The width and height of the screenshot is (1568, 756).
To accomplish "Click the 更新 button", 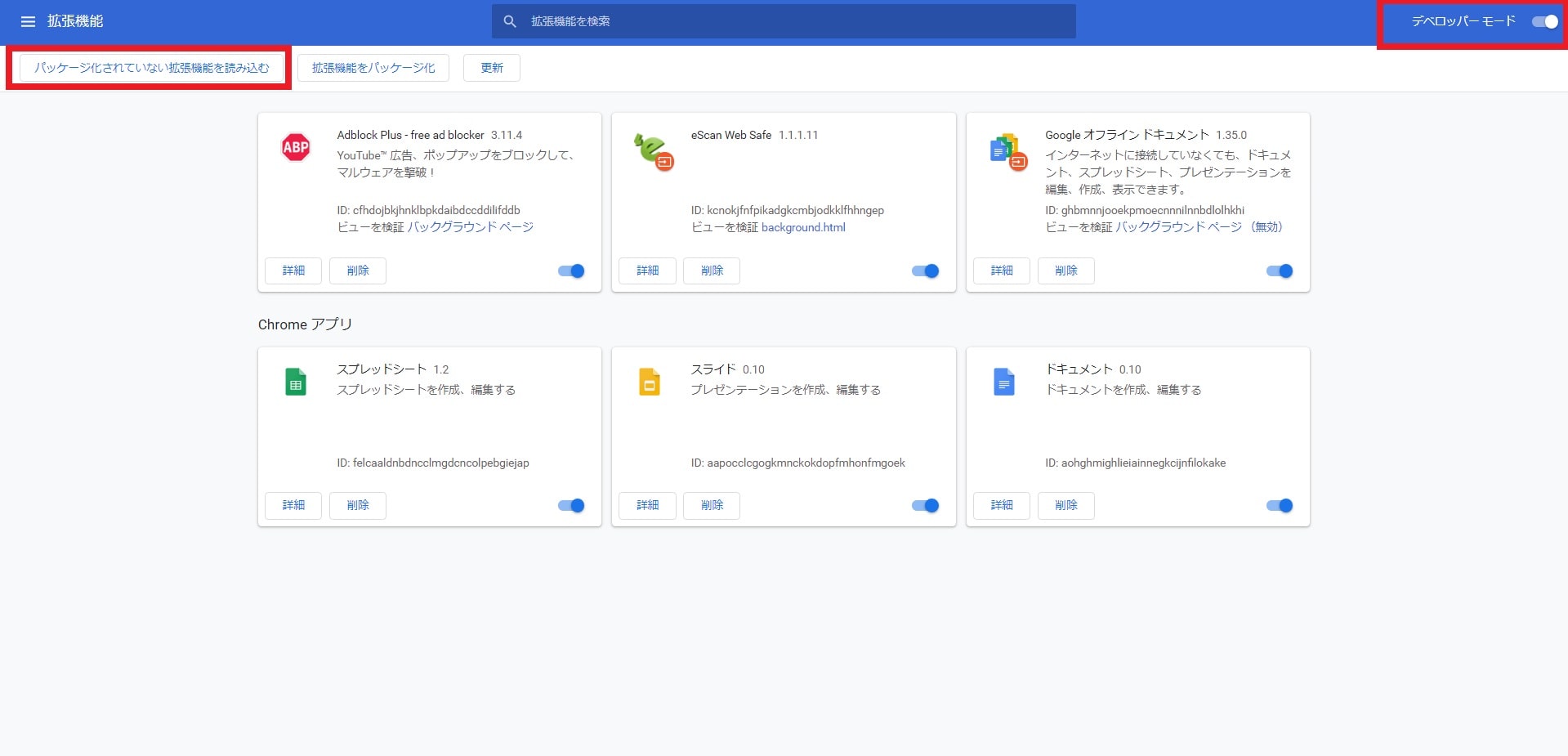I will pos(492,68).
